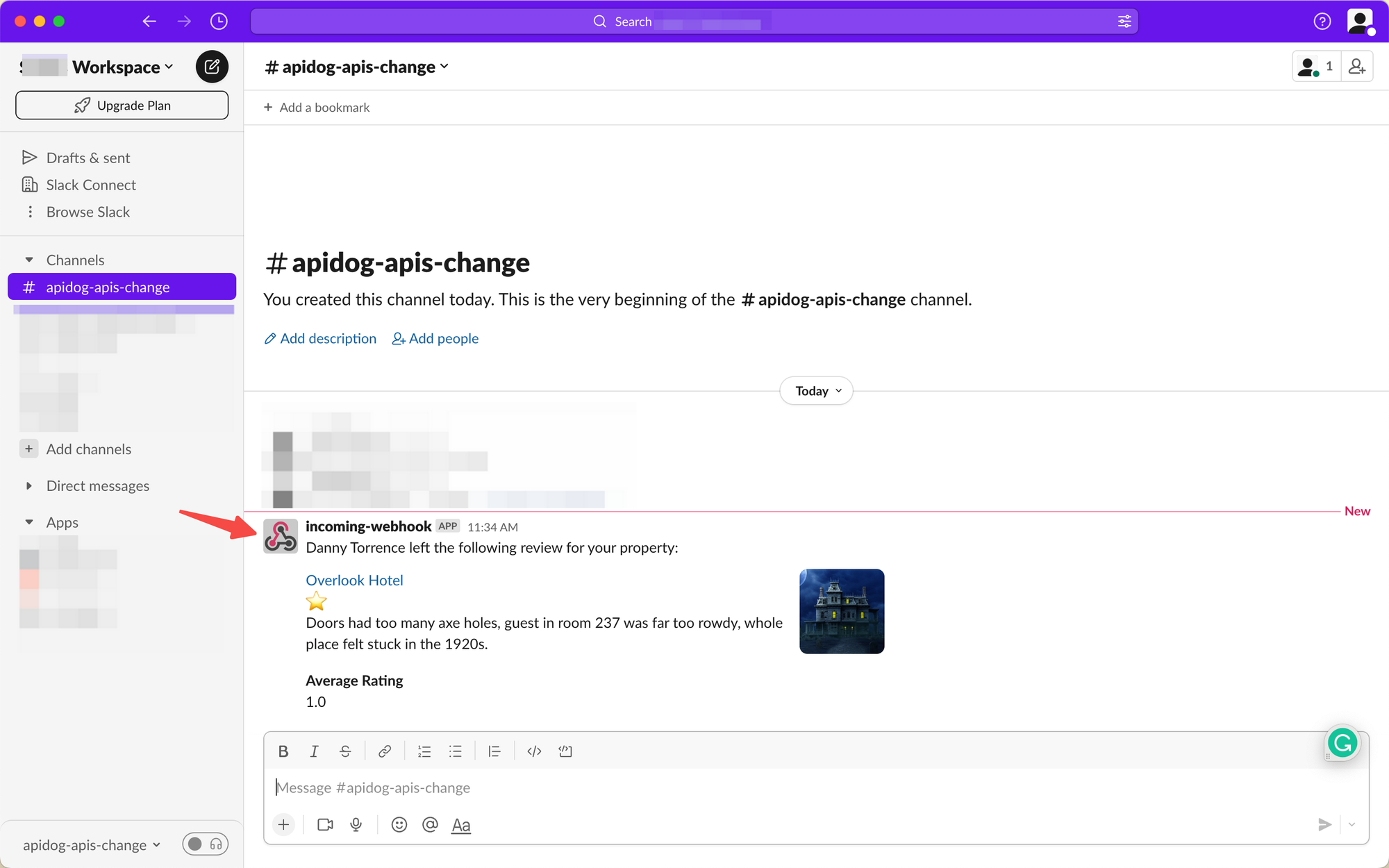Screen dimensions: 1389x868
Task: Mention someone with @ icon
Action: [430, 824]
